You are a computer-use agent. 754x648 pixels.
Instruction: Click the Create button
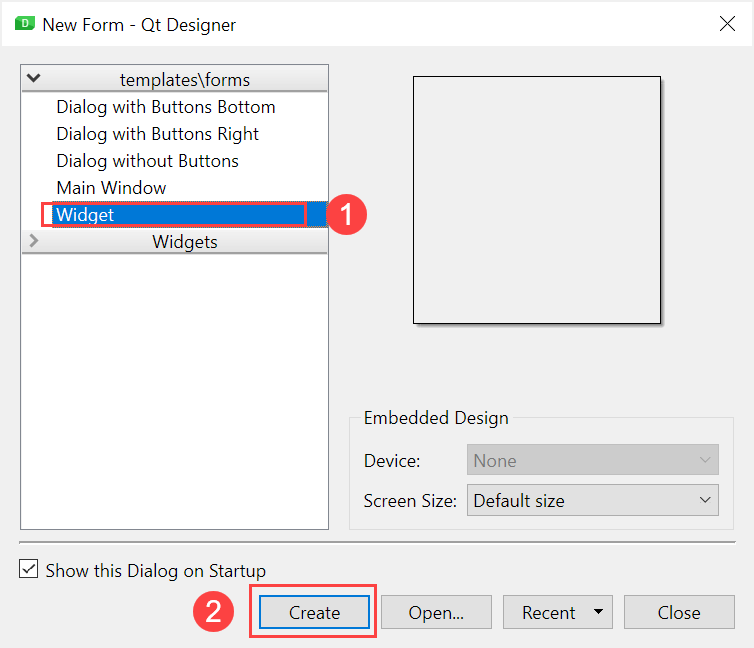314,612
